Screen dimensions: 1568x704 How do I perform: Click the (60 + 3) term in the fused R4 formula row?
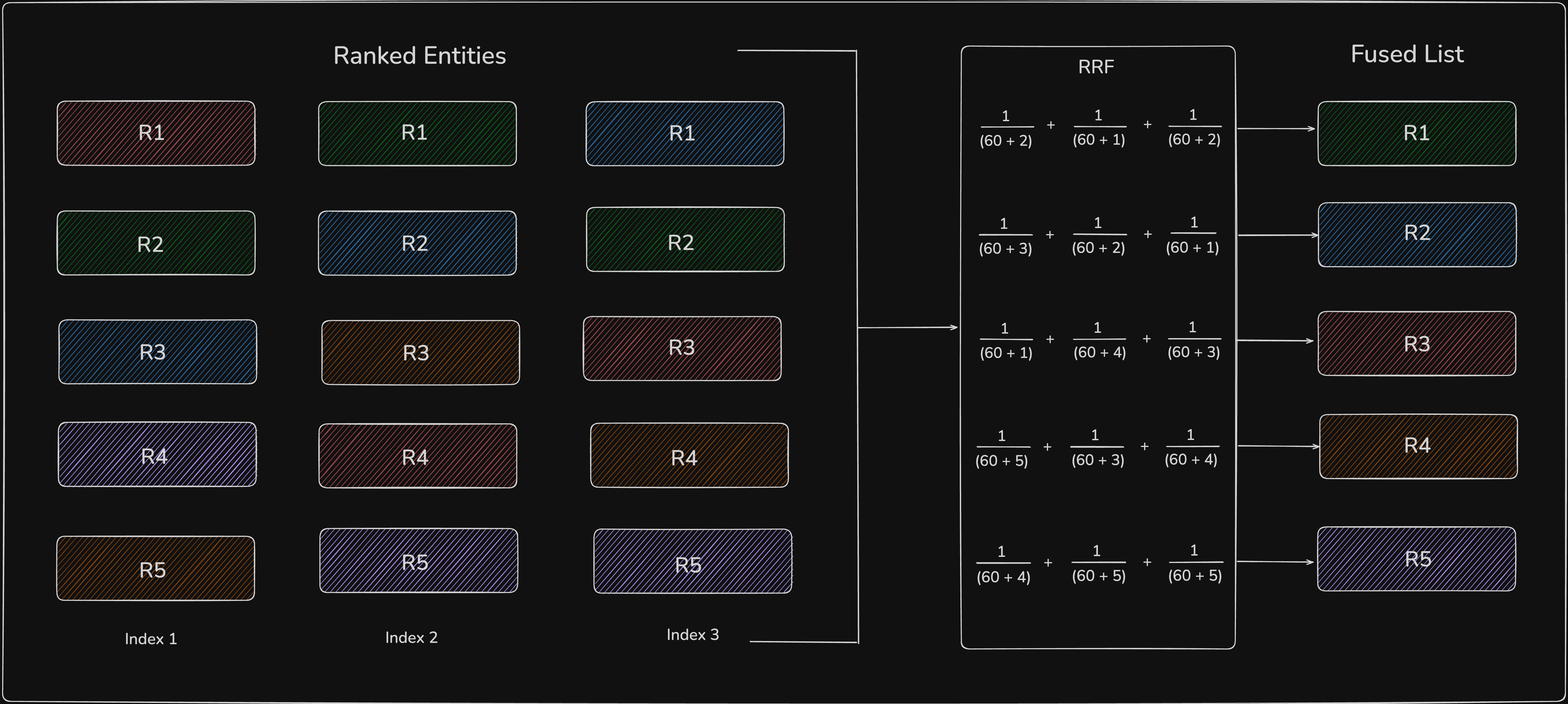1098,460
